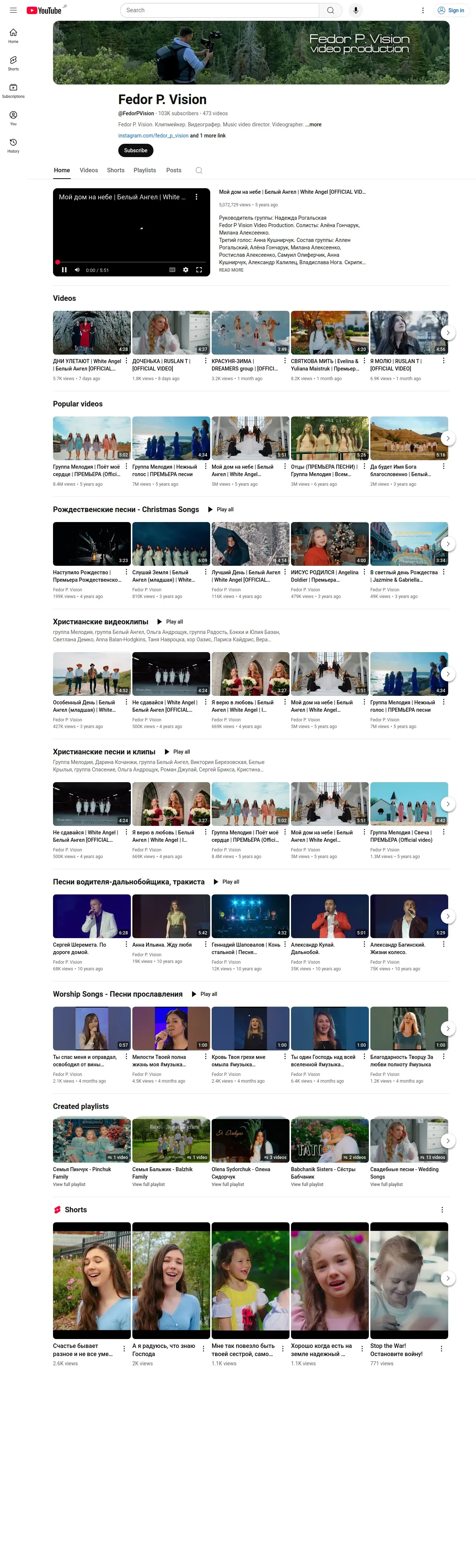The height and width of the screenshot is (1568, 476).
Task: Open featured player settings gear
Action: (x=186, y=270)
